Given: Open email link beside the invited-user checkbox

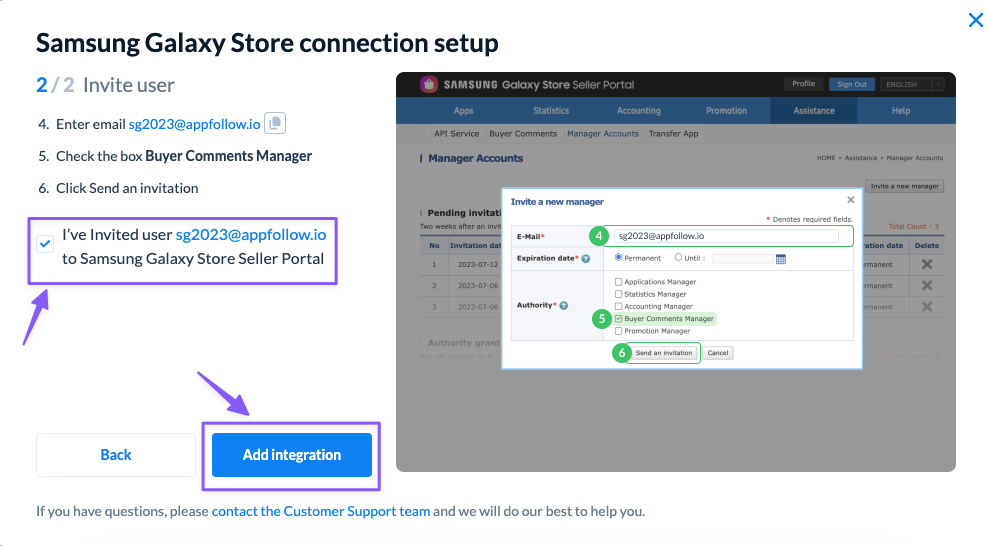Looking at the screenshot, I should [250, 235].
